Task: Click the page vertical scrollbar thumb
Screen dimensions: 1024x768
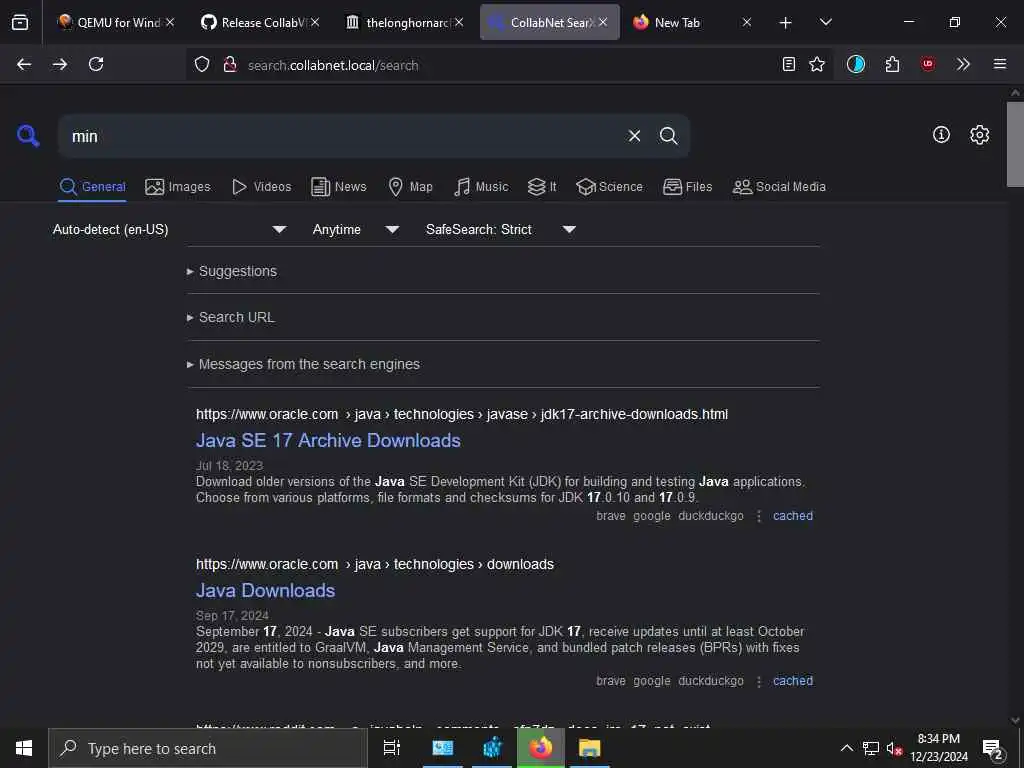Action: (x=1015, y=144)
